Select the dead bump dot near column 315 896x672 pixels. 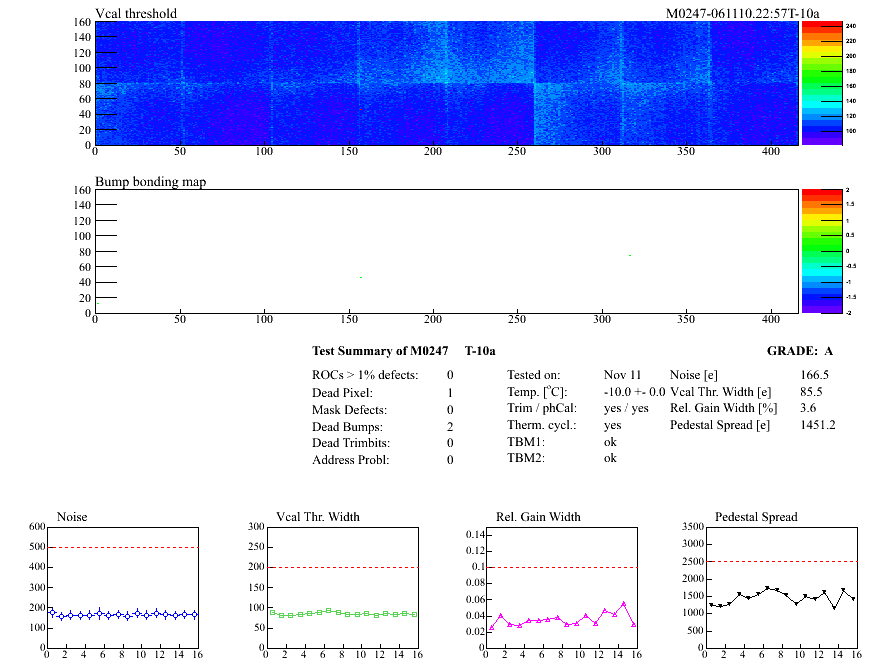tap(630, 256)
